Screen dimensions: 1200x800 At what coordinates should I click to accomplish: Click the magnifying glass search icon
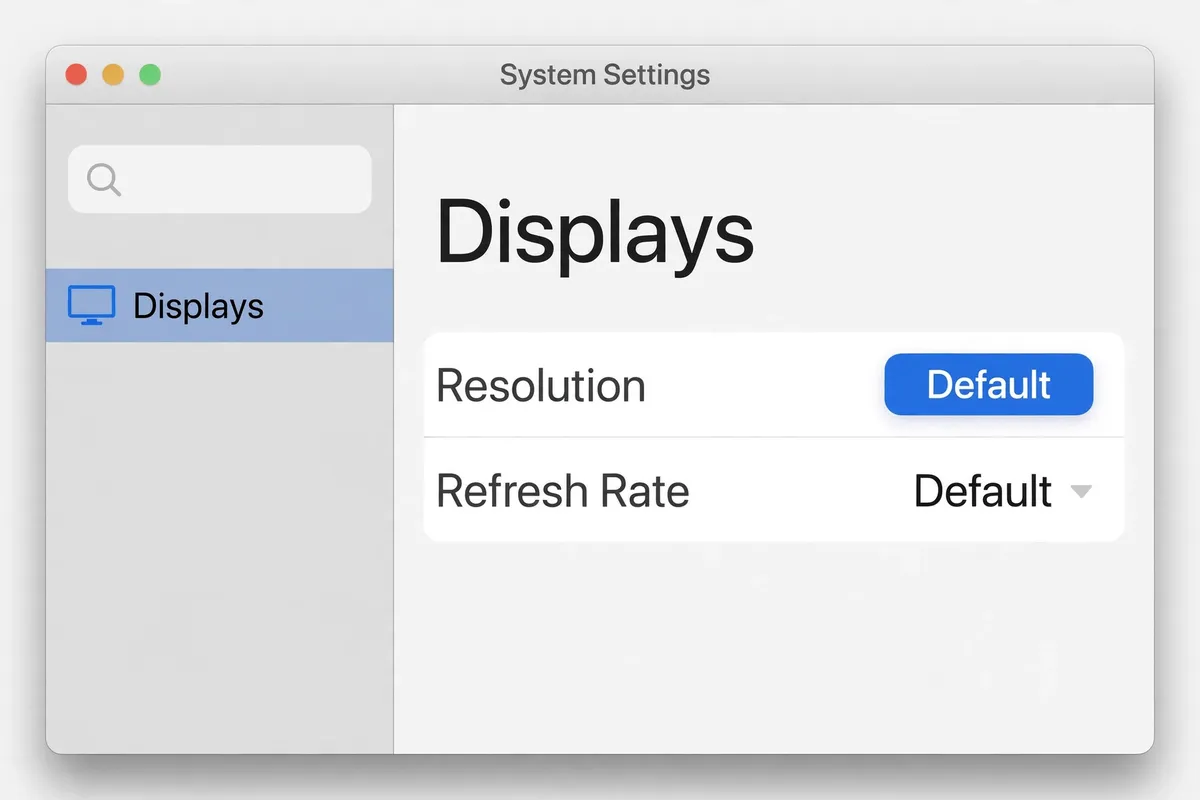[x=104, y=180]
